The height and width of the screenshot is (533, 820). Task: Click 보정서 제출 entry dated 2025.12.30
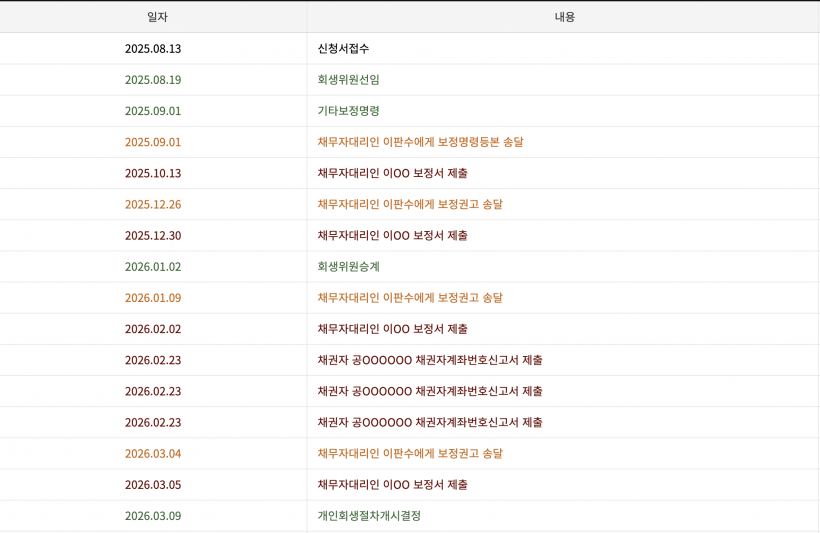[x=392, y=235]
